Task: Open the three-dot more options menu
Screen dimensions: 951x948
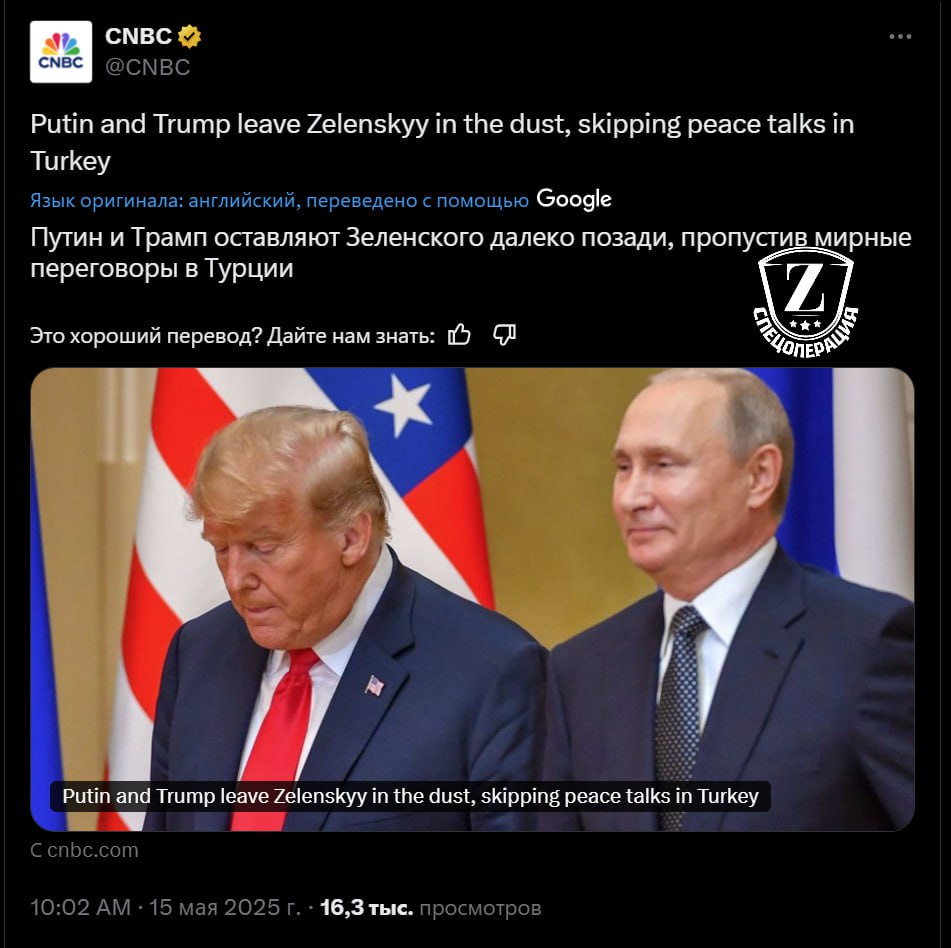Action: (x=900, y=36)
